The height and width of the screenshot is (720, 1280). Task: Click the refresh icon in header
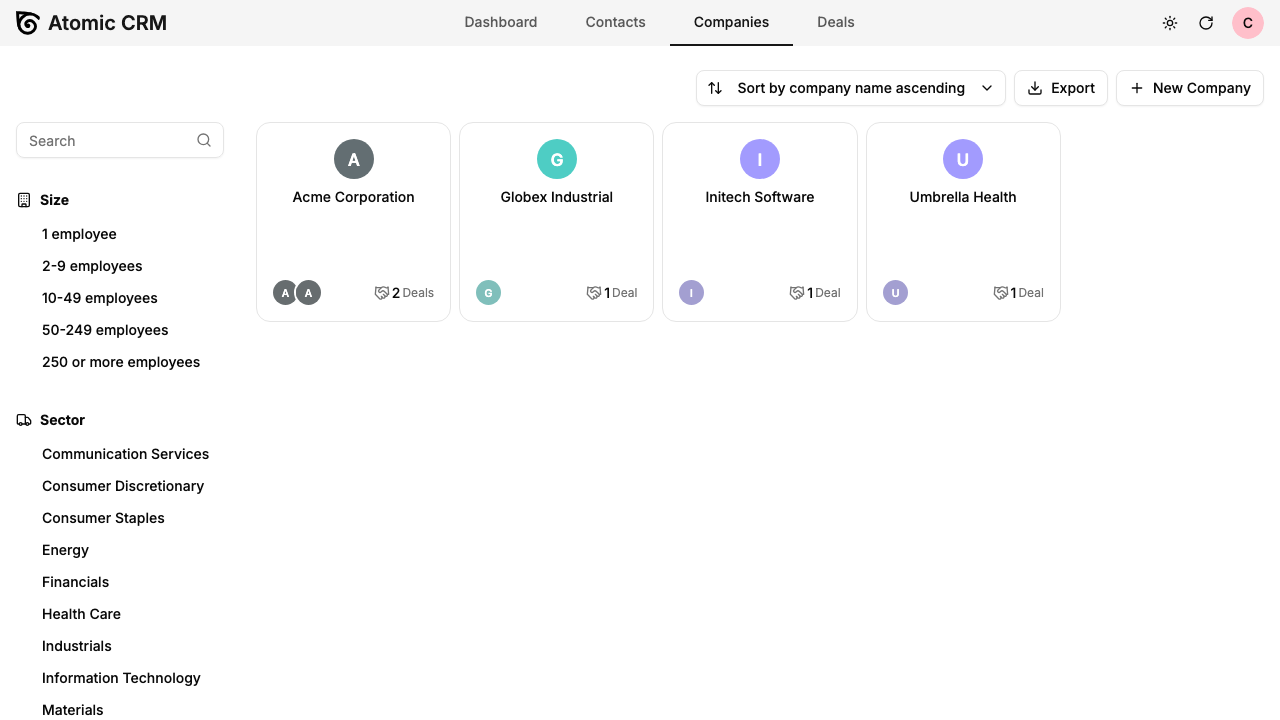pos(1206,23)
